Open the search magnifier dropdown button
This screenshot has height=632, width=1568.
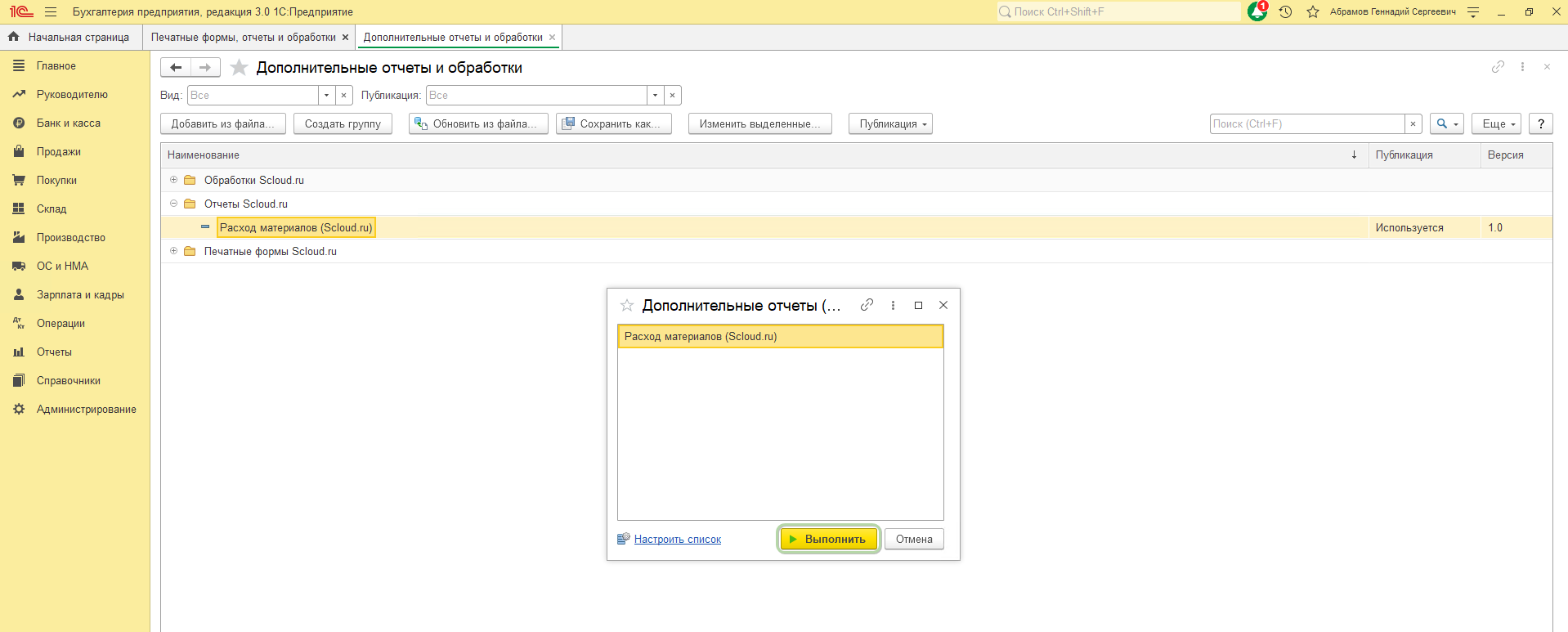[x=1447, y=124]
